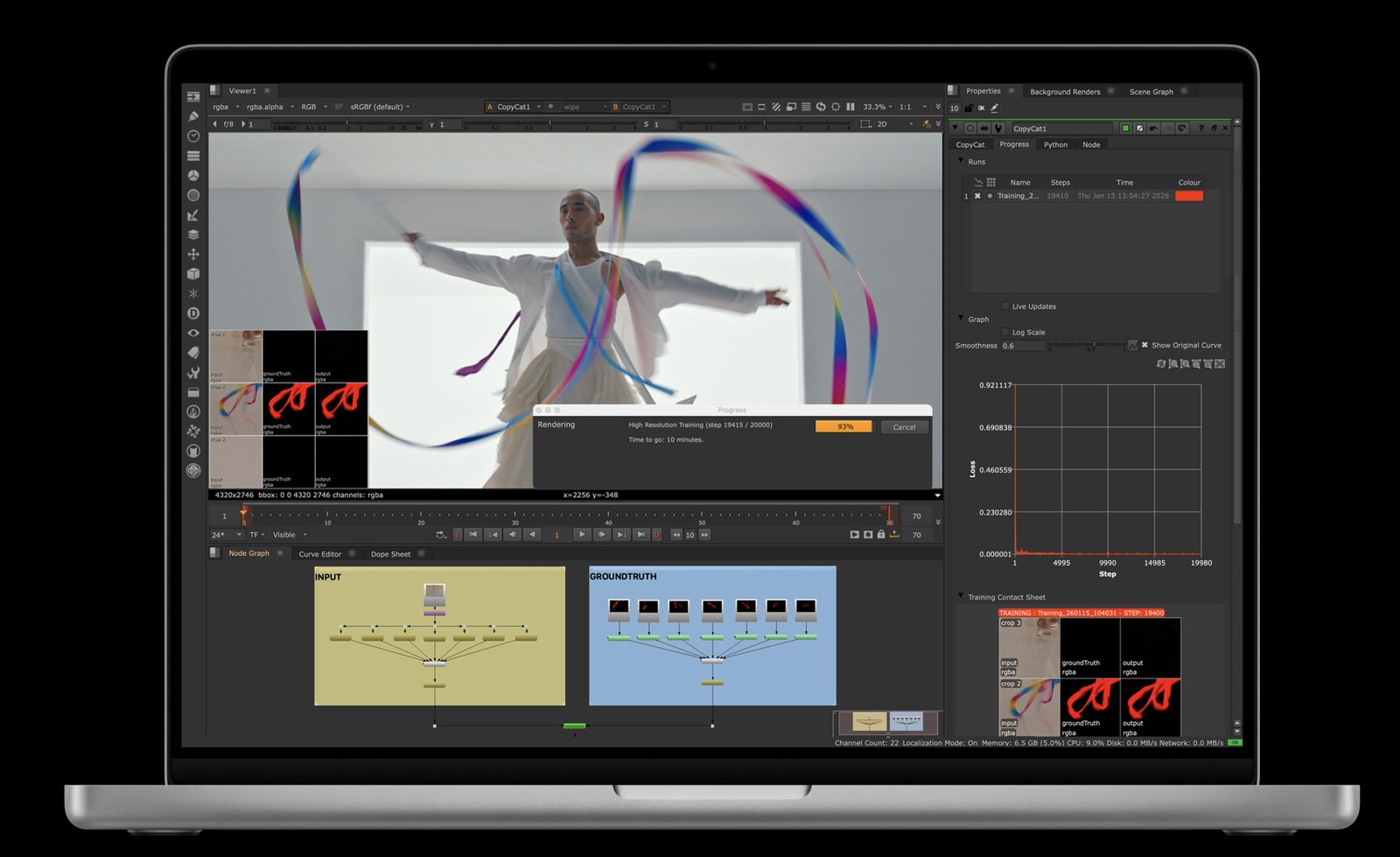Open the CopyCat1 node help icon
Screen dimensions: 1400x857
pyautogui.click(x=1200, y=129)
